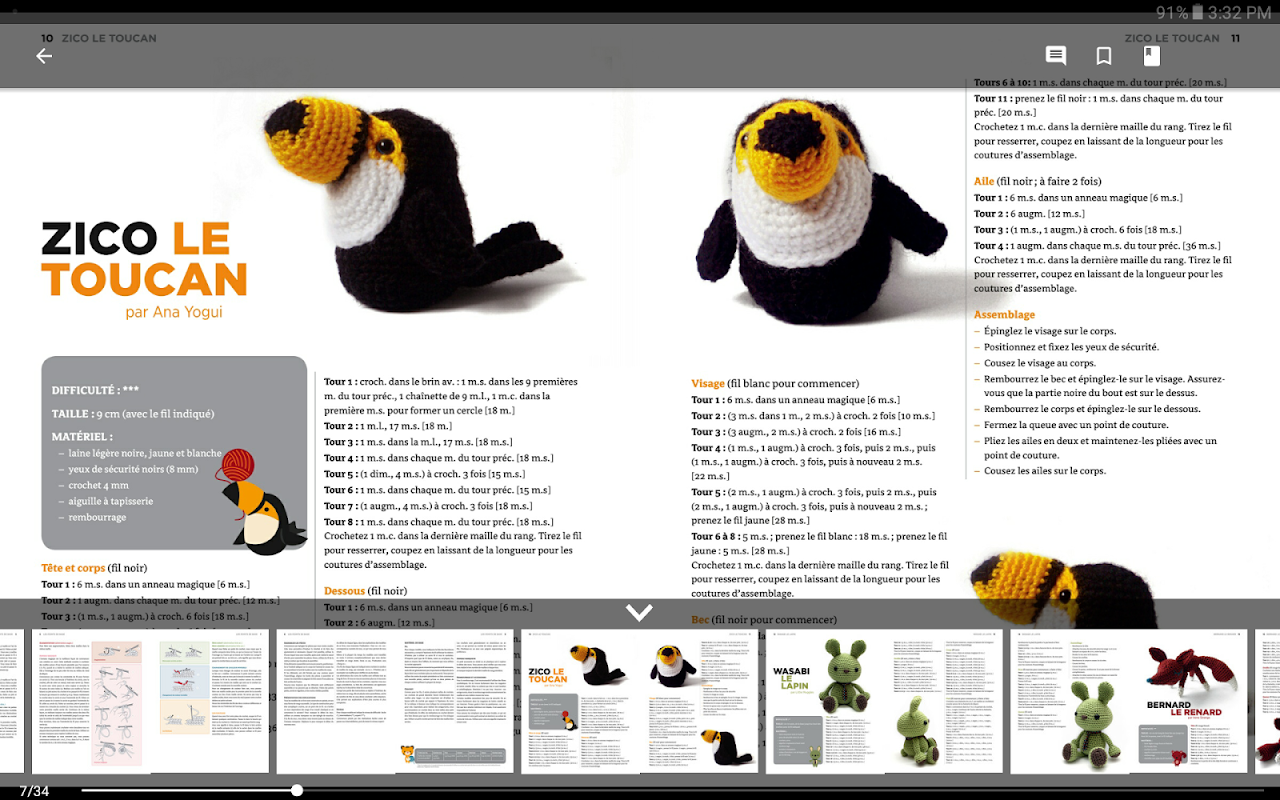The height and width of the screenshot is (800, 1280).
Task: Collapse the thumbnail strip with the down chevron
Action: coord(639,612)
